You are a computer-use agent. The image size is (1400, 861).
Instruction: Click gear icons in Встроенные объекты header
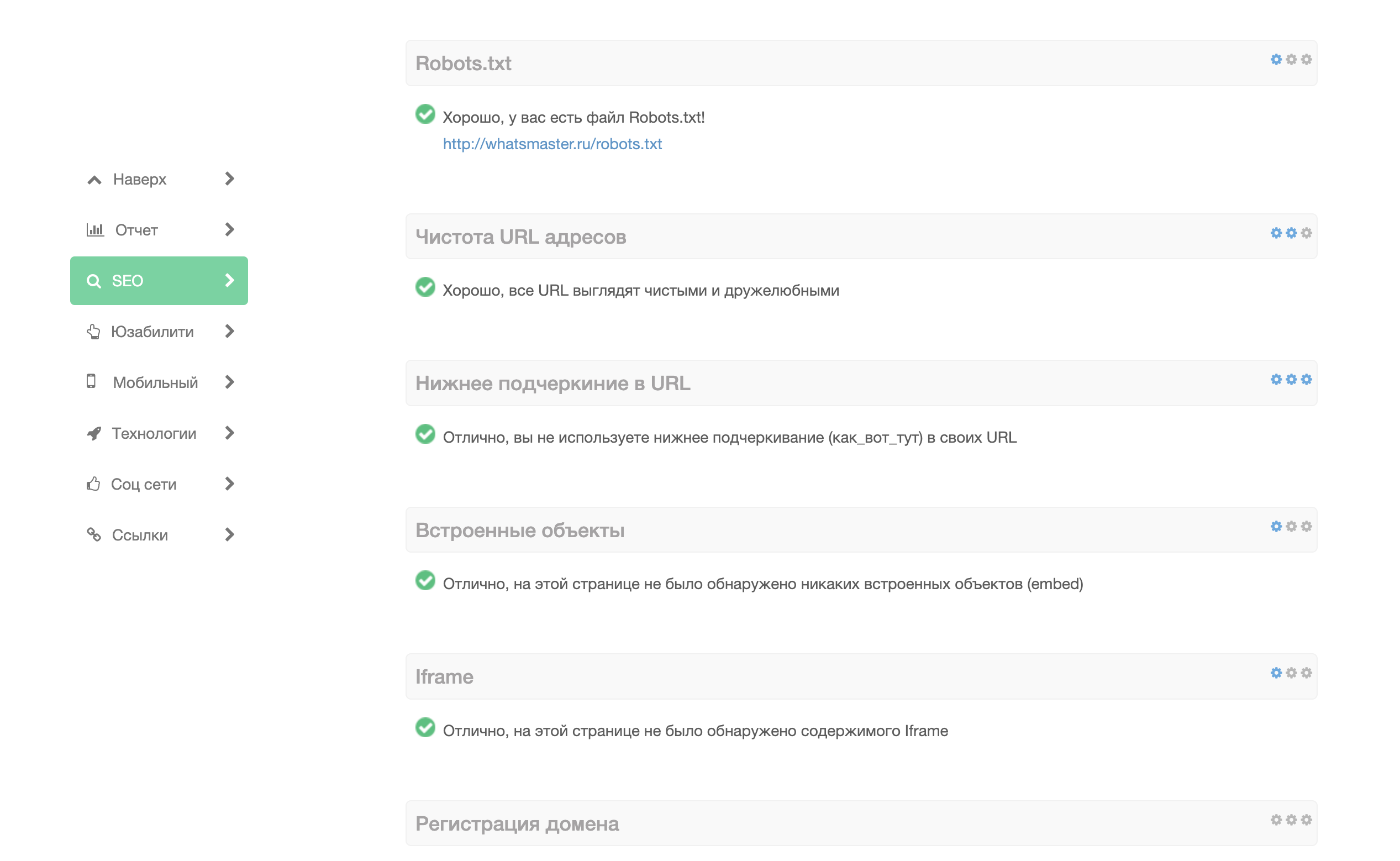coord(1291,527)
